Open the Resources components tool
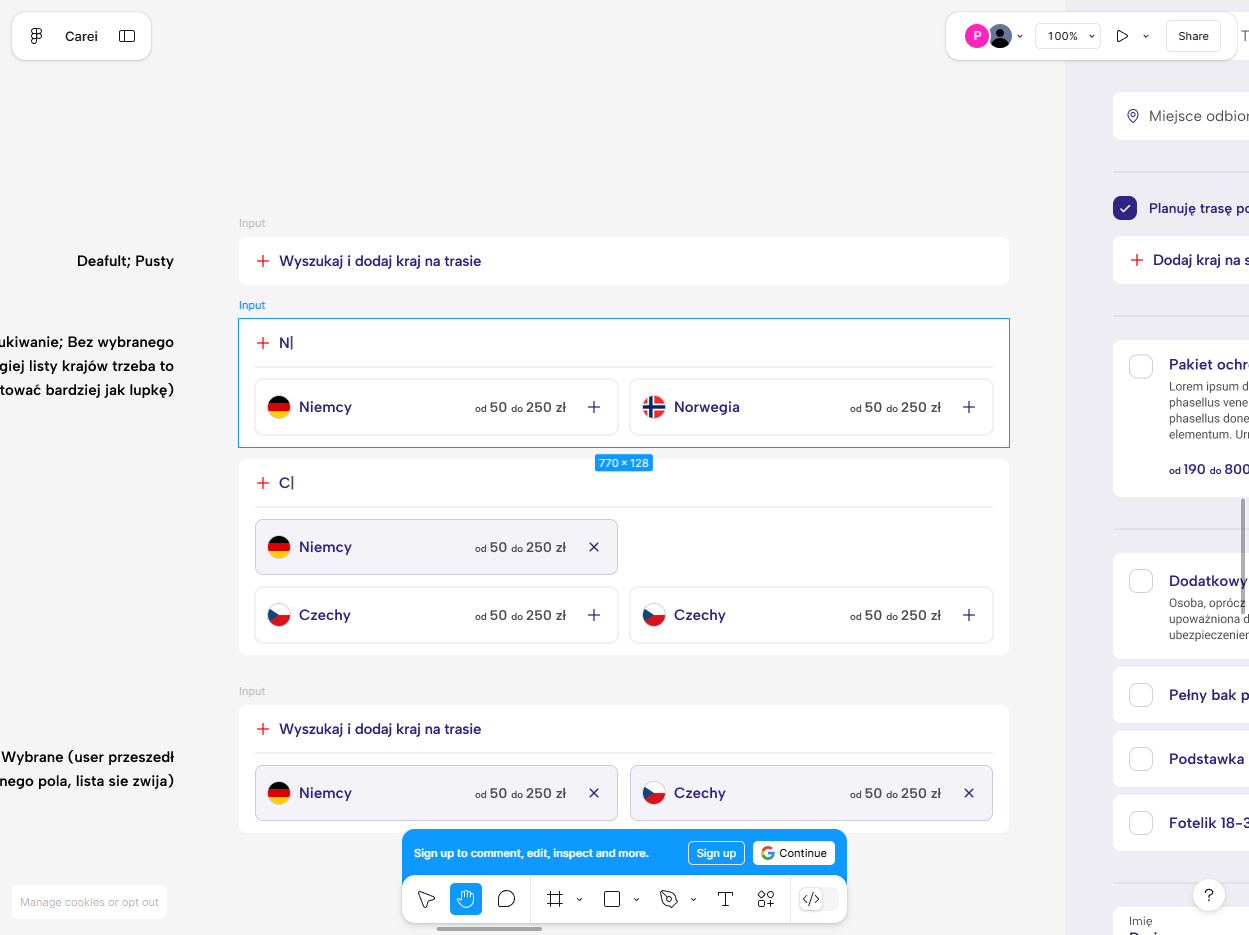This screenshot has height=935, width=1249. (765, 899)
